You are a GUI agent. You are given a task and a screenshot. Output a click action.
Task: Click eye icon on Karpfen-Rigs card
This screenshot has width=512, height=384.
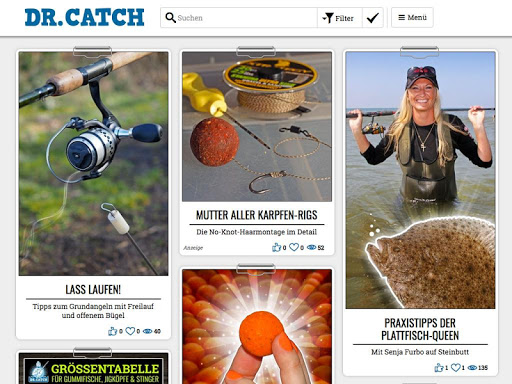(x=311, y=248)
